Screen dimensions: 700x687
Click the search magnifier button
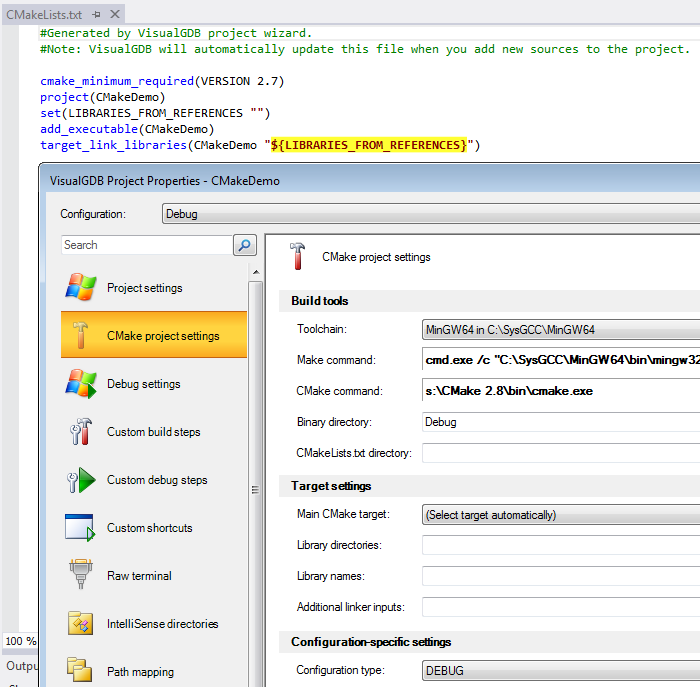pos(245,245)
